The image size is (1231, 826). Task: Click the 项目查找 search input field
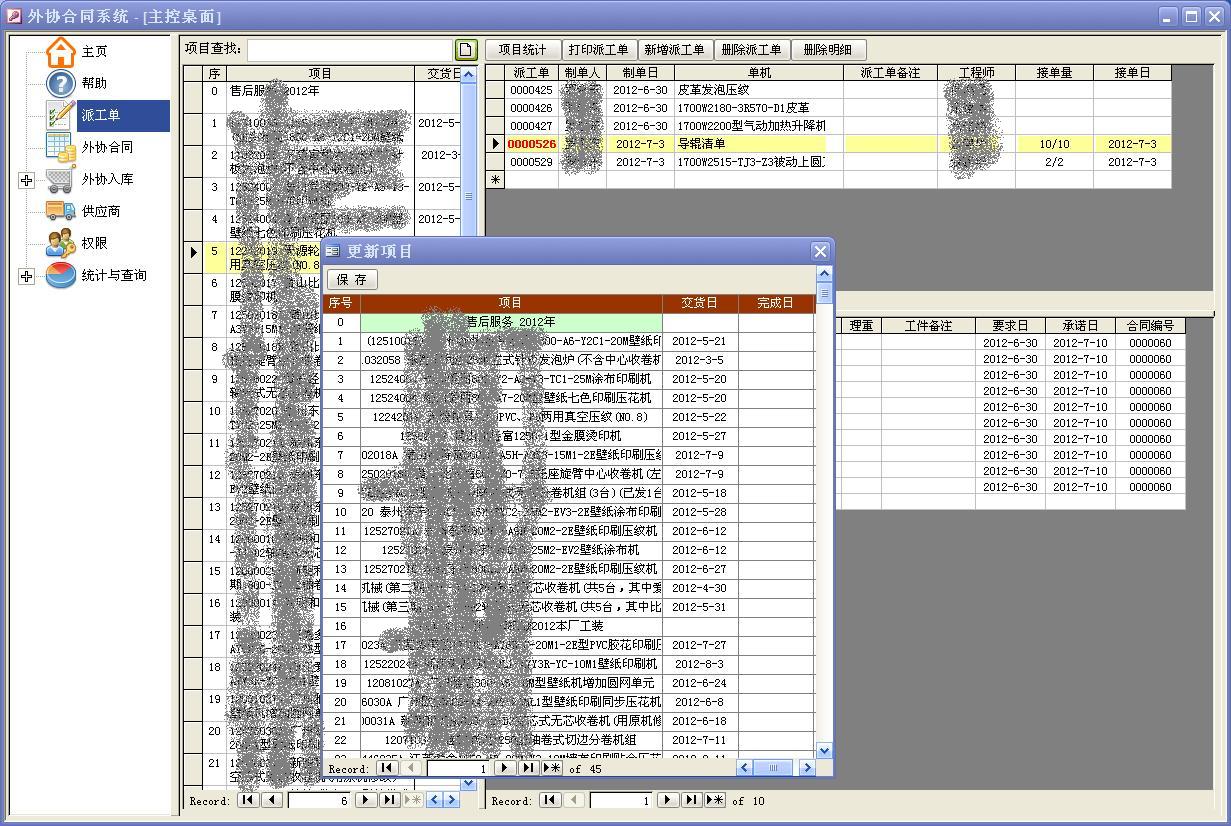(x=350, y=50)
